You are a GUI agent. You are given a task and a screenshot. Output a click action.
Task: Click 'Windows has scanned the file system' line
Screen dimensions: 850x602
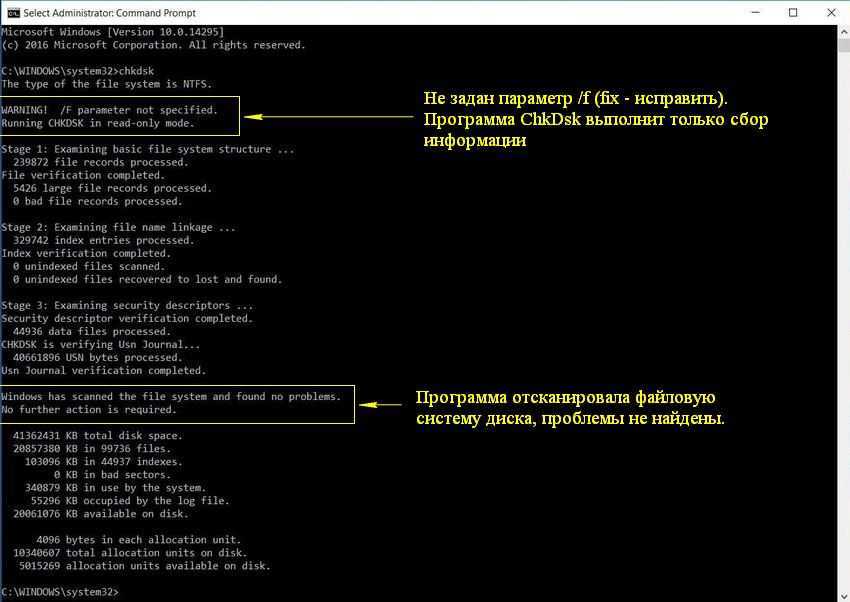tap(171, 396)
